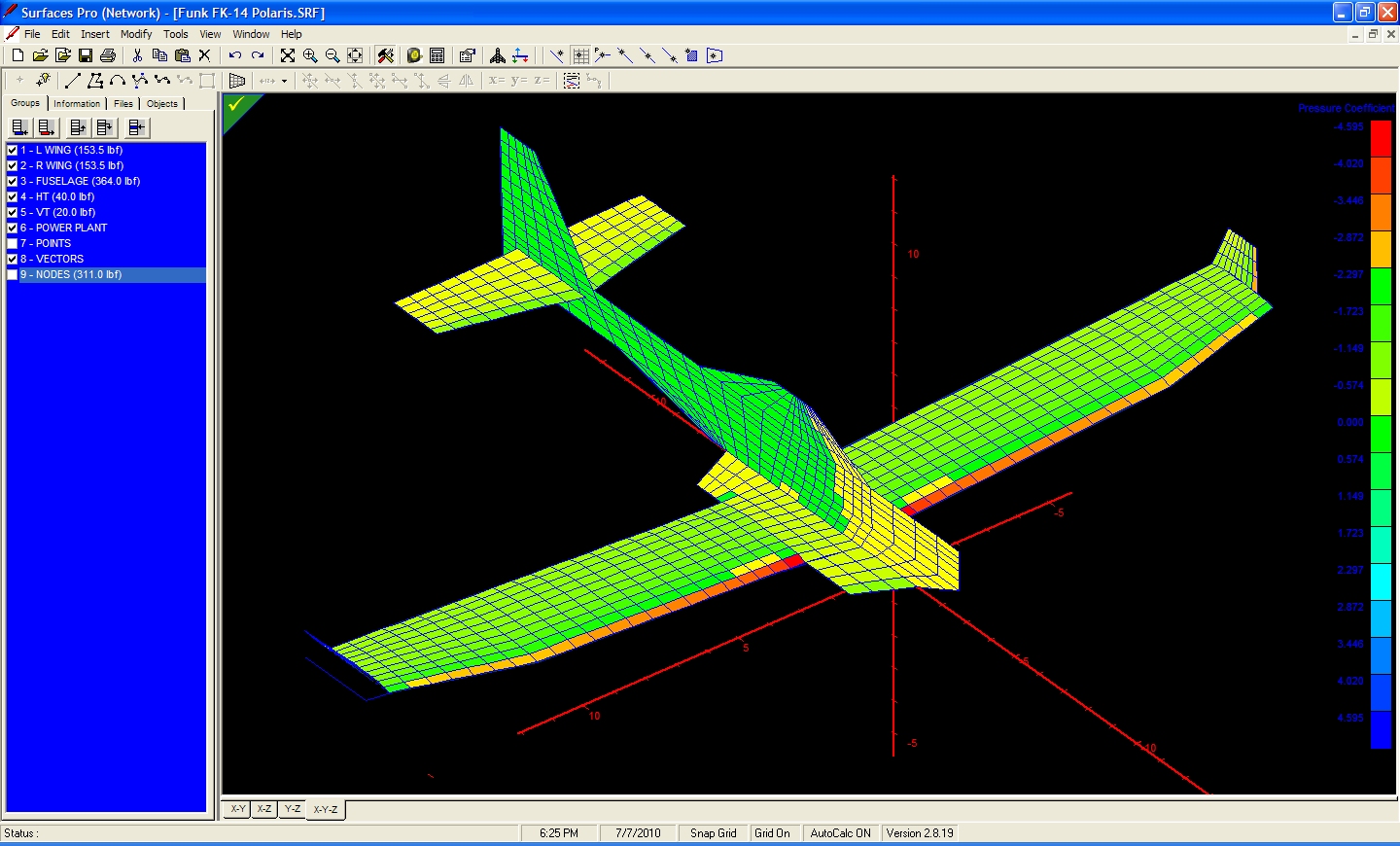The image size is (1400, 846).
Task: Paste from clipboard icon
Action: (182, 55)
